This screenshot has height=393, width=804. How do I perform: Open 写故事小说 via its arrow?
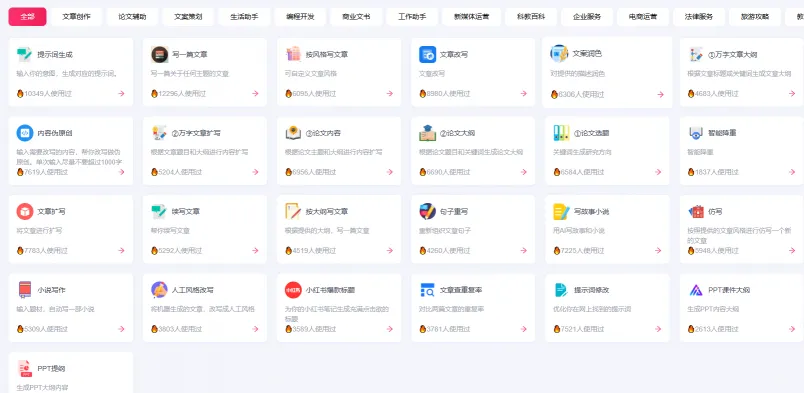658,250
